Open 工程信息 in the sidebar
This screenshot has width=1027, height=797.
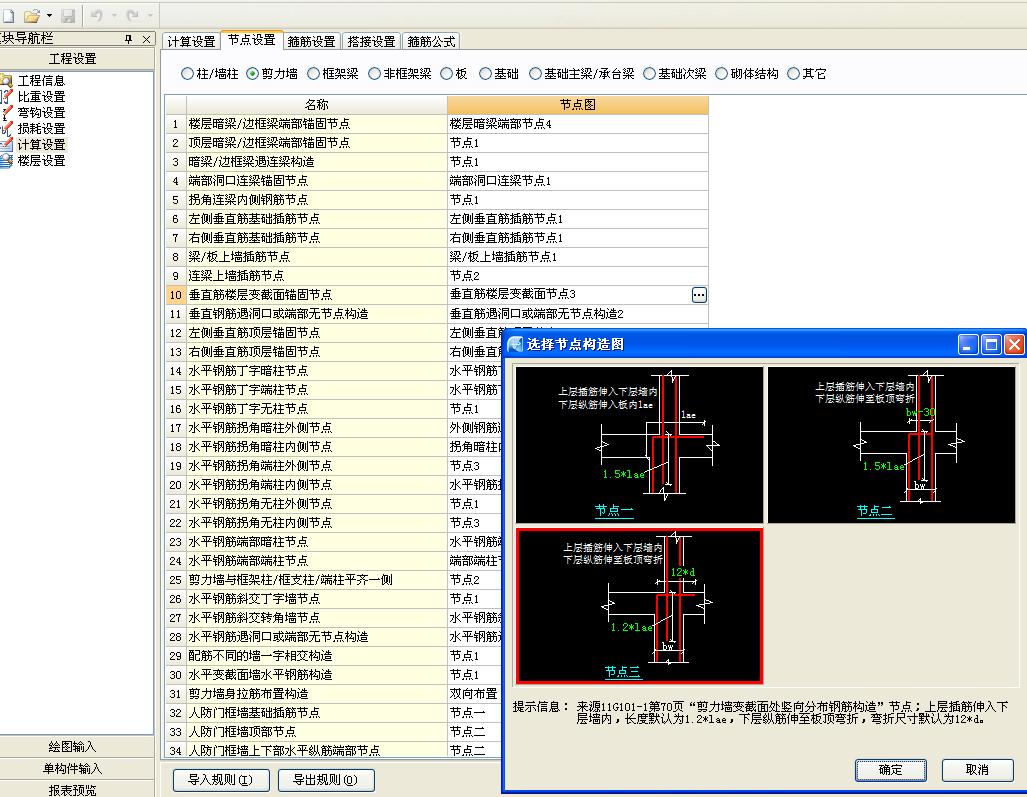(41, 81)
